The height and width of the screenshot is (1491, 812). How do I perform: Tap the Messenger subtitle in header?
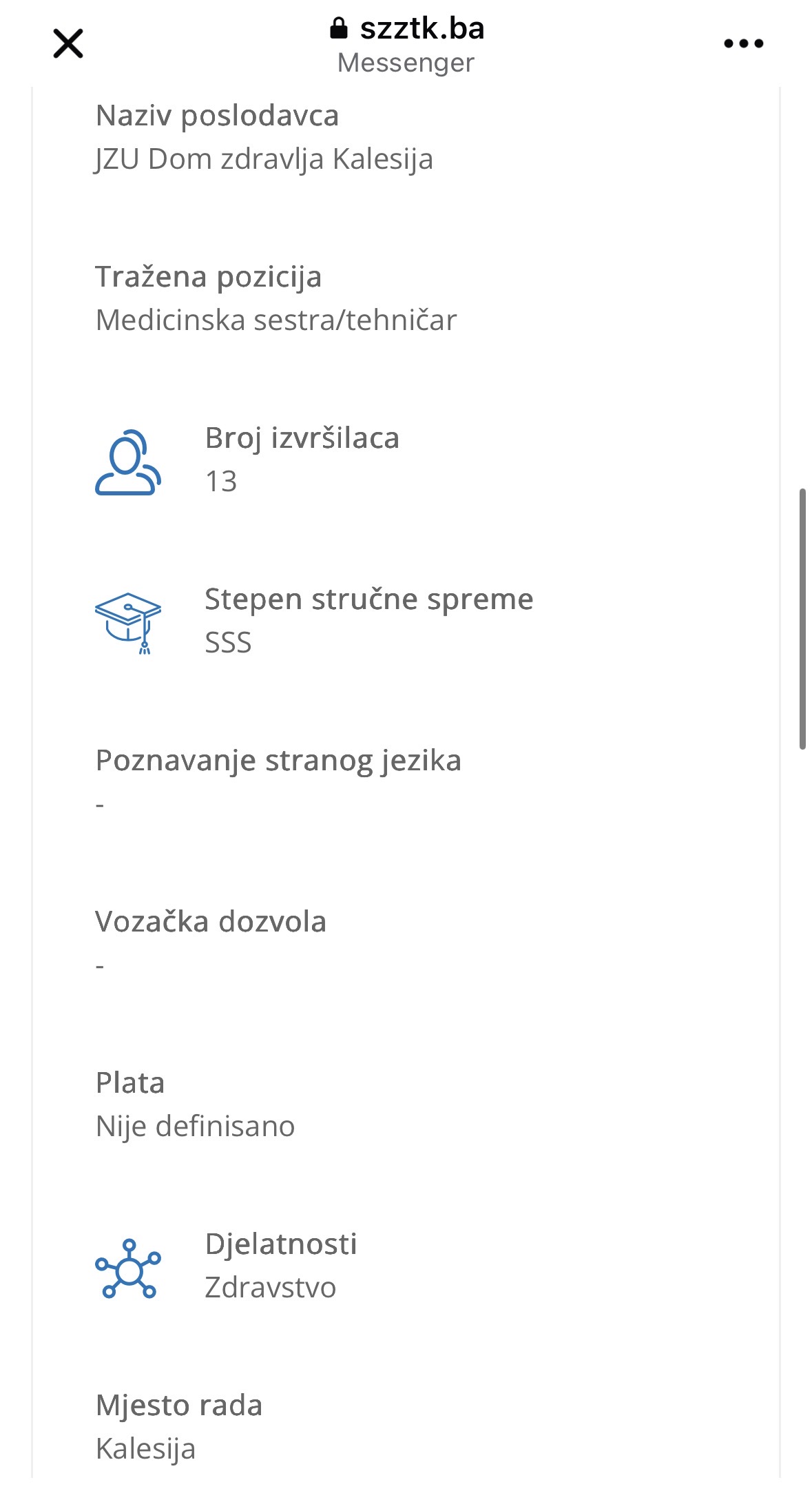pos(406,63)
